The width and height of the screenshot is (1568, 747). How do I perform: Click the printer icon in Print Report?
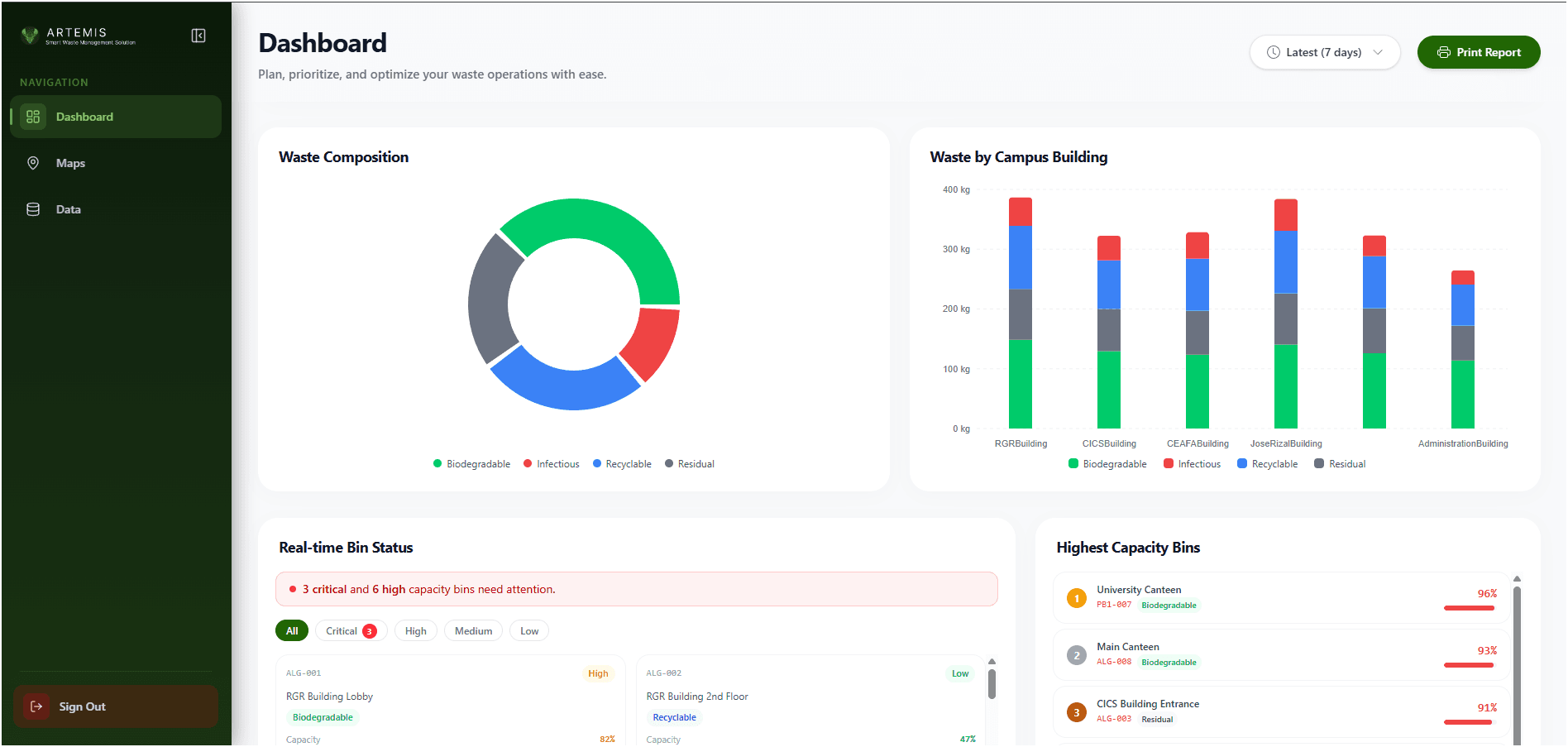[1444, 52]
